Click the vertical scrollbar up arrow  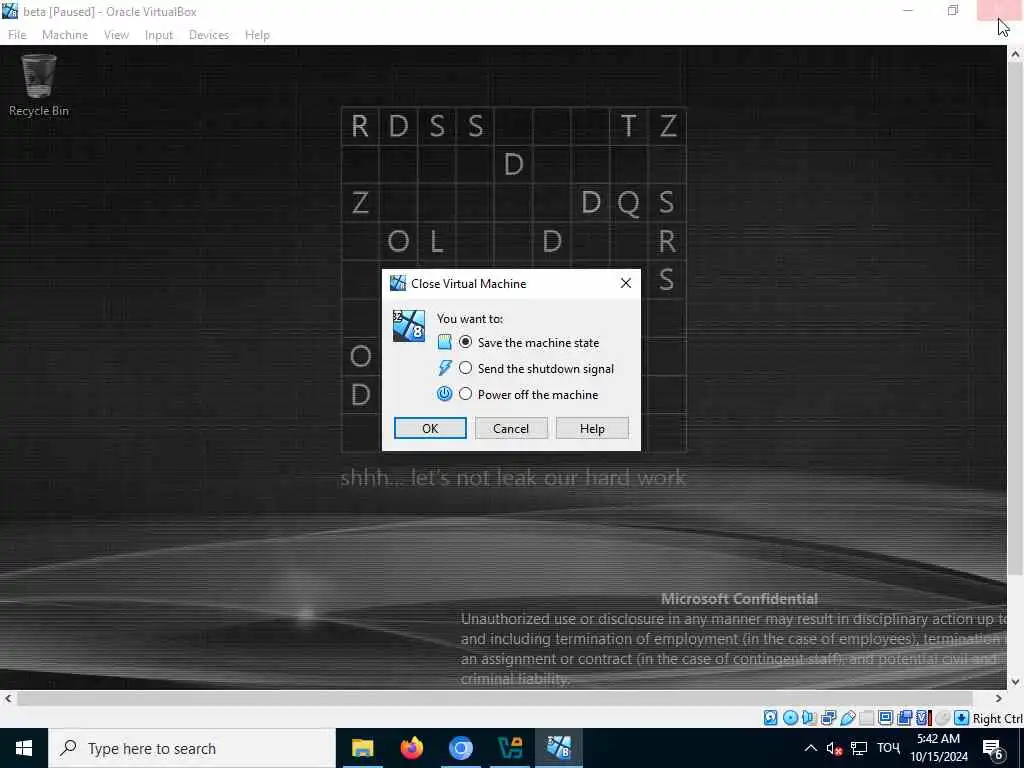(1015, 56)
